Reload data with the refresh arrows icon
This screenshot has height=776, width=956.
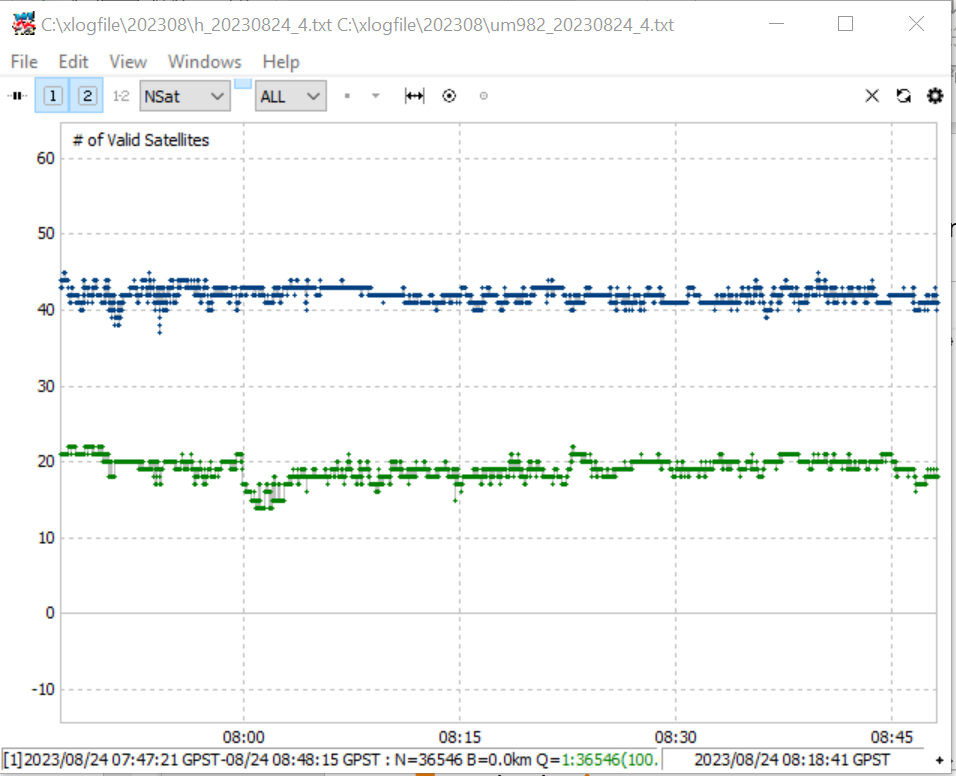pos(904,96)
